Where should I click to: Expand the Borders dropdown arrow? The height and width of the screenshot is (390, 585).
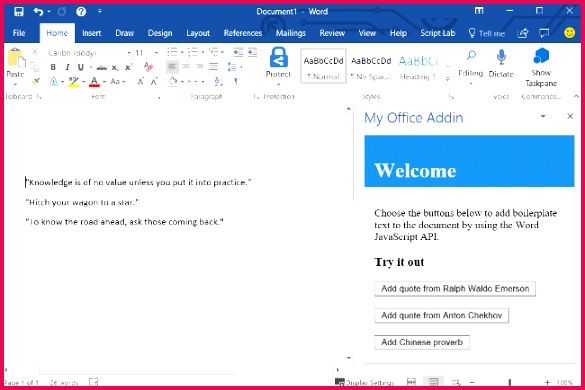point(203,81)
